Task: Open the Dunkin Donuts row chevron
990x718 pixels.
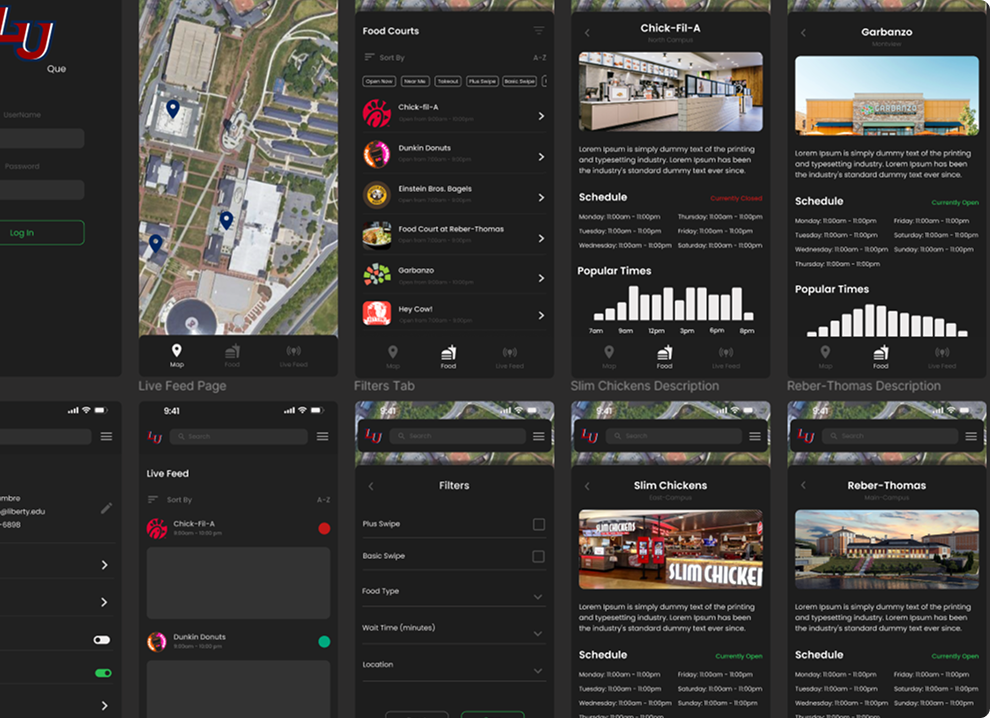Action: (541, 157)
